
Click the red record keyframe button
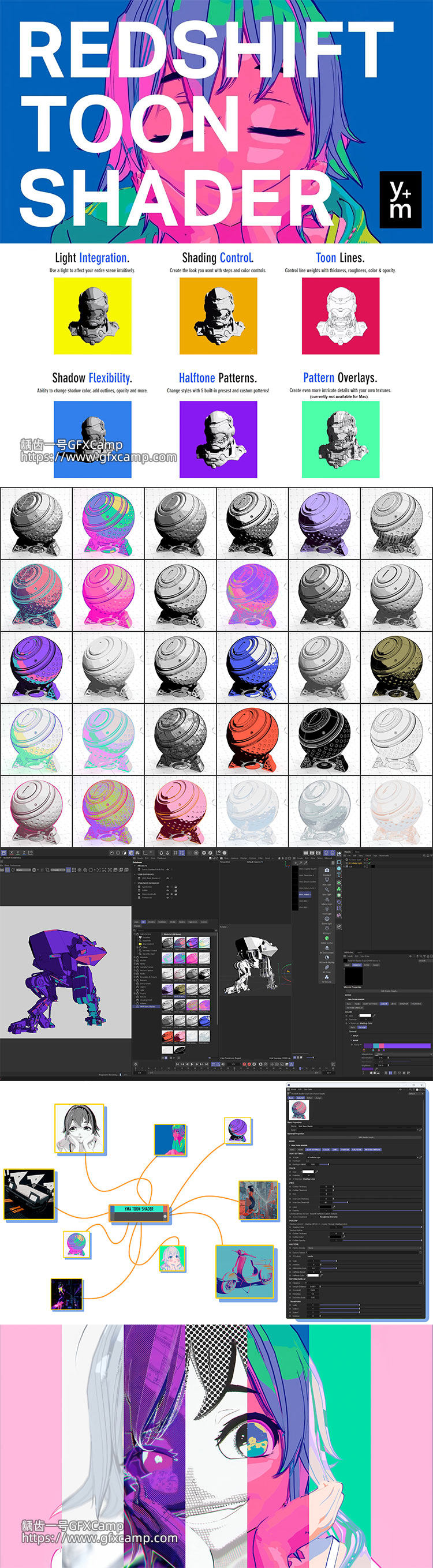click(x=245, y=1064)
